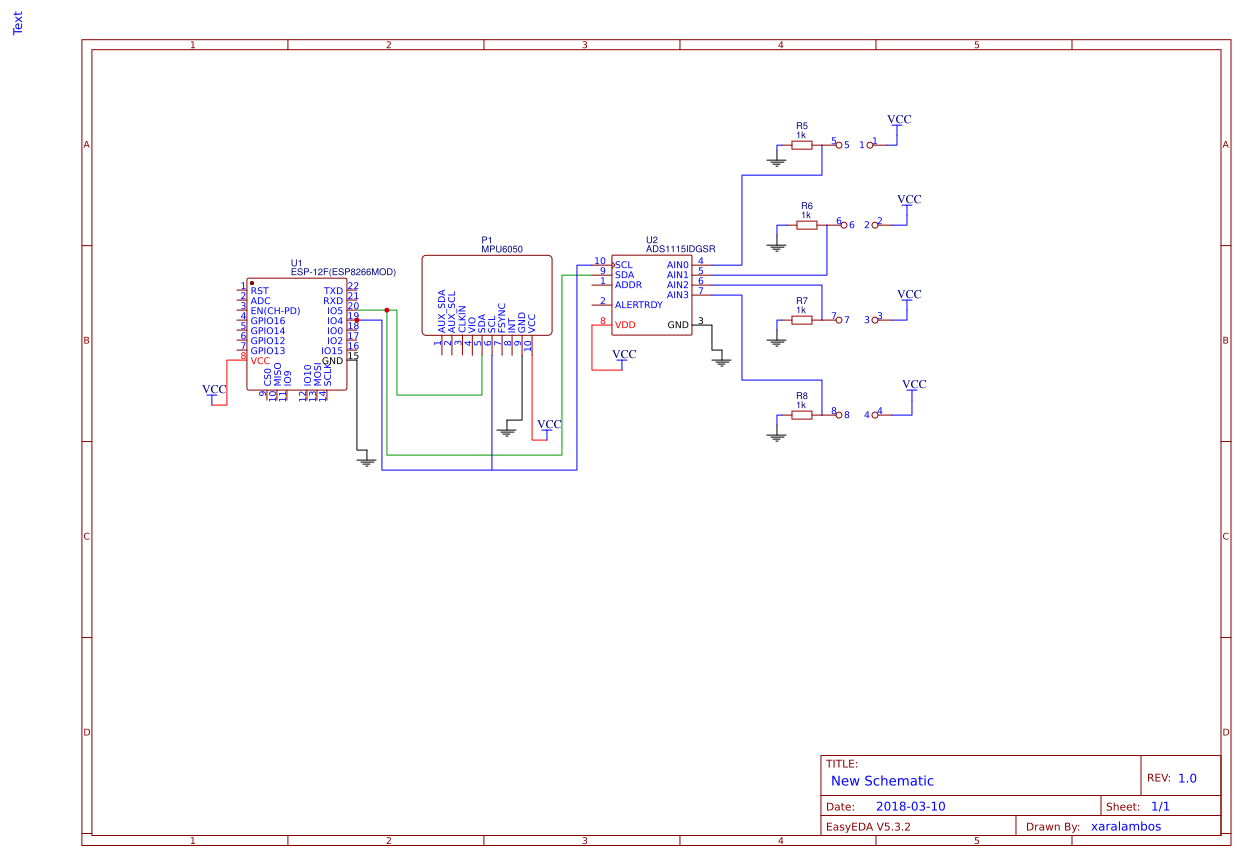Select the VCC symbol wired to connector pin 1

tap(899, 122)
